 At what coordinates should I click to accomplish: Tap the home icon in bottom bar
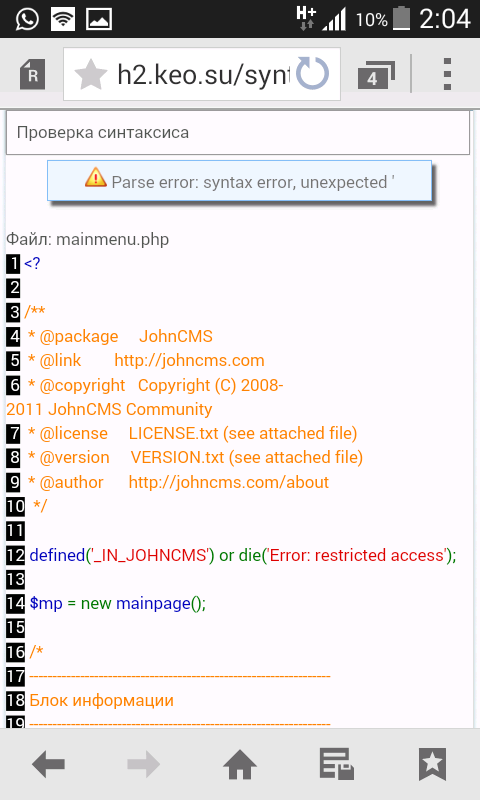click(x=240, y=764)
